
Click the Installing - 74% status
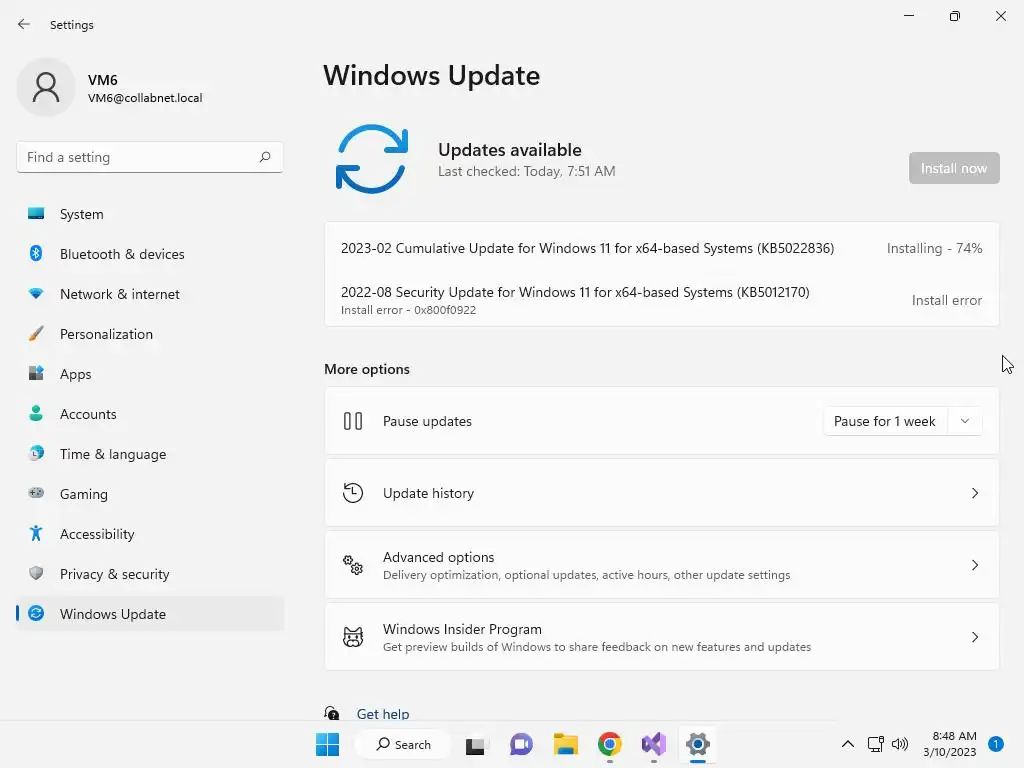pos(935,248)
